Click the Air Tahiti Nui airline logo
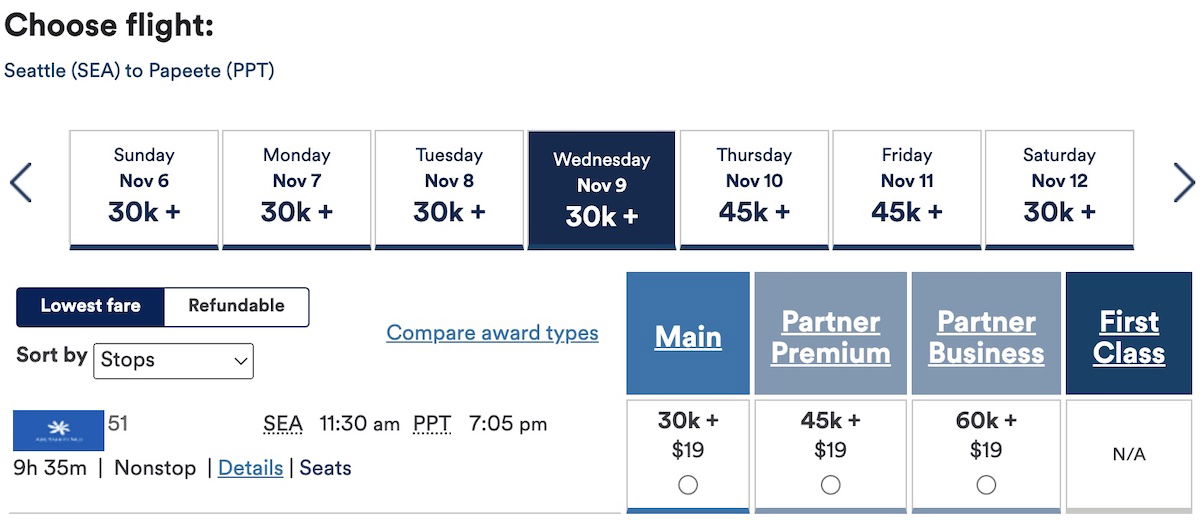This screenshot has width=1200, height=520. click(58, 430)
